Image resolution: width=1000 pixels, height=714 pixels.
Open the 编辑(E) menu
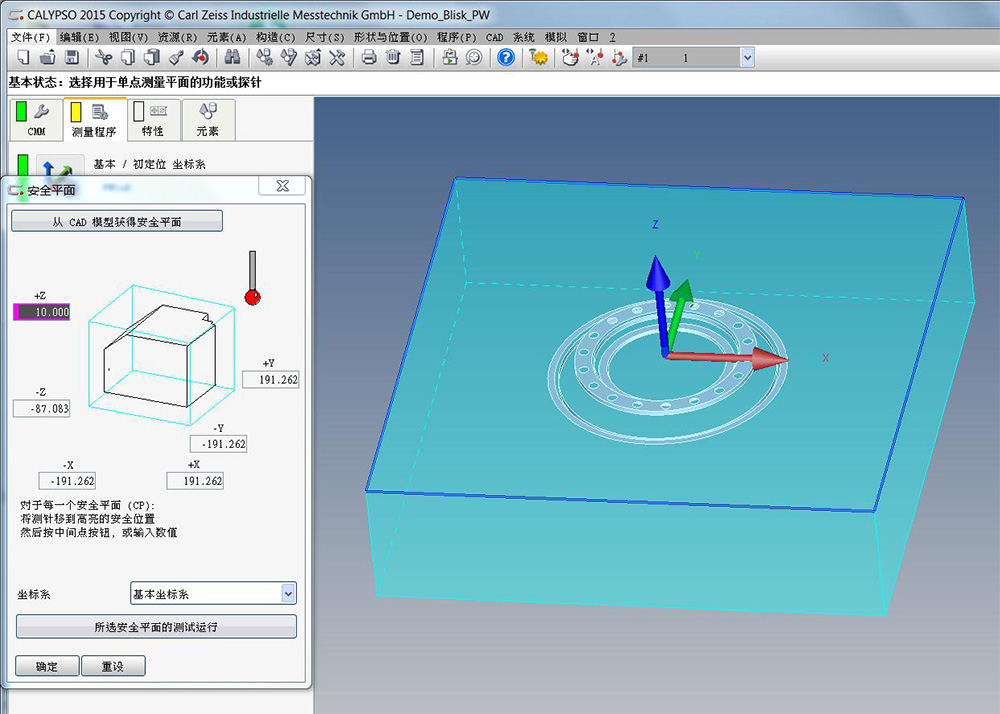click(79, 37)
